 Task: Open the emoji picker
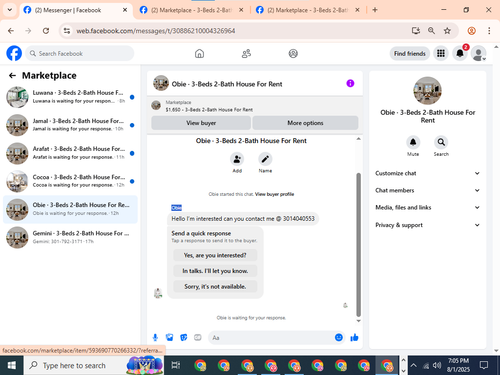pyautogui.click(x=339, y=338)
